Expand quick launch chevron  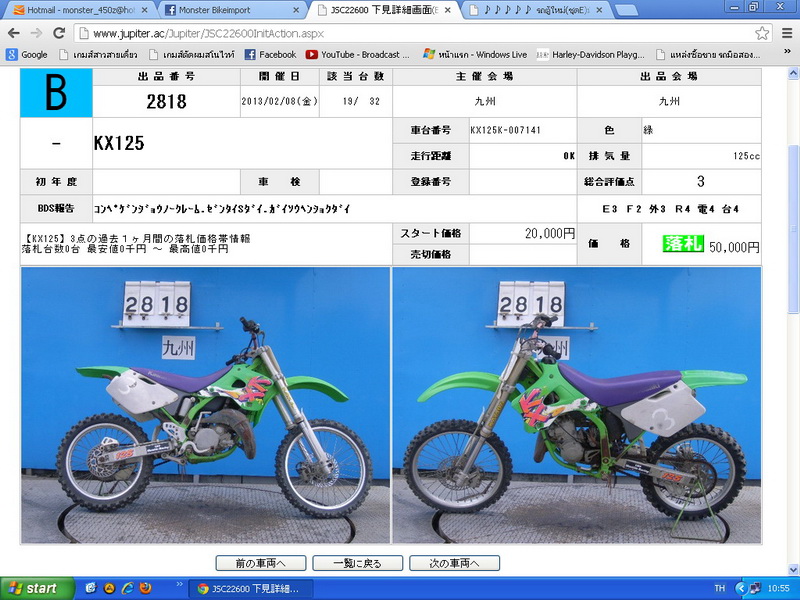[179, 584]
